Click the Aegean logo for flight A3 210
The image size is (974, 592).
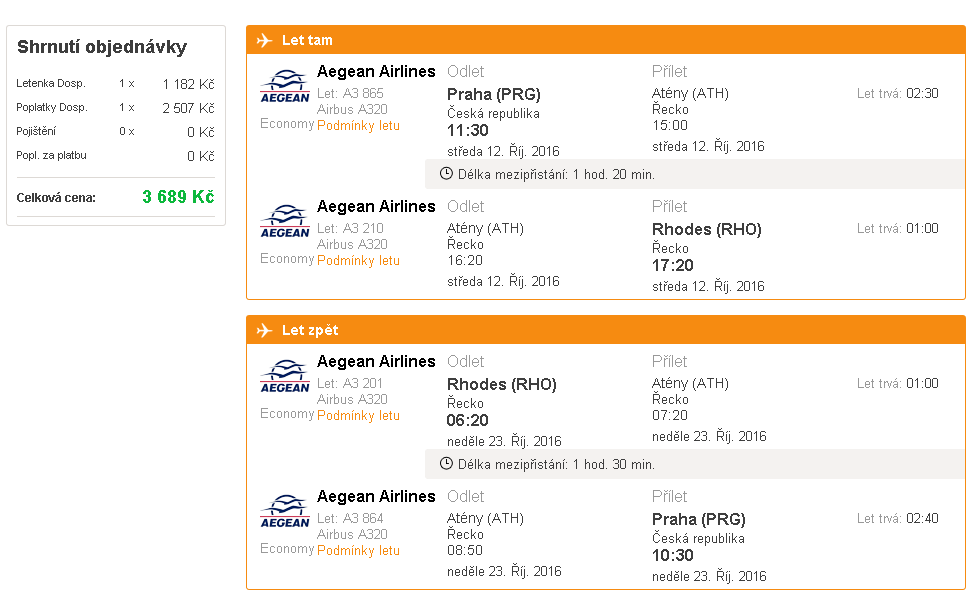tap(284, 222)
